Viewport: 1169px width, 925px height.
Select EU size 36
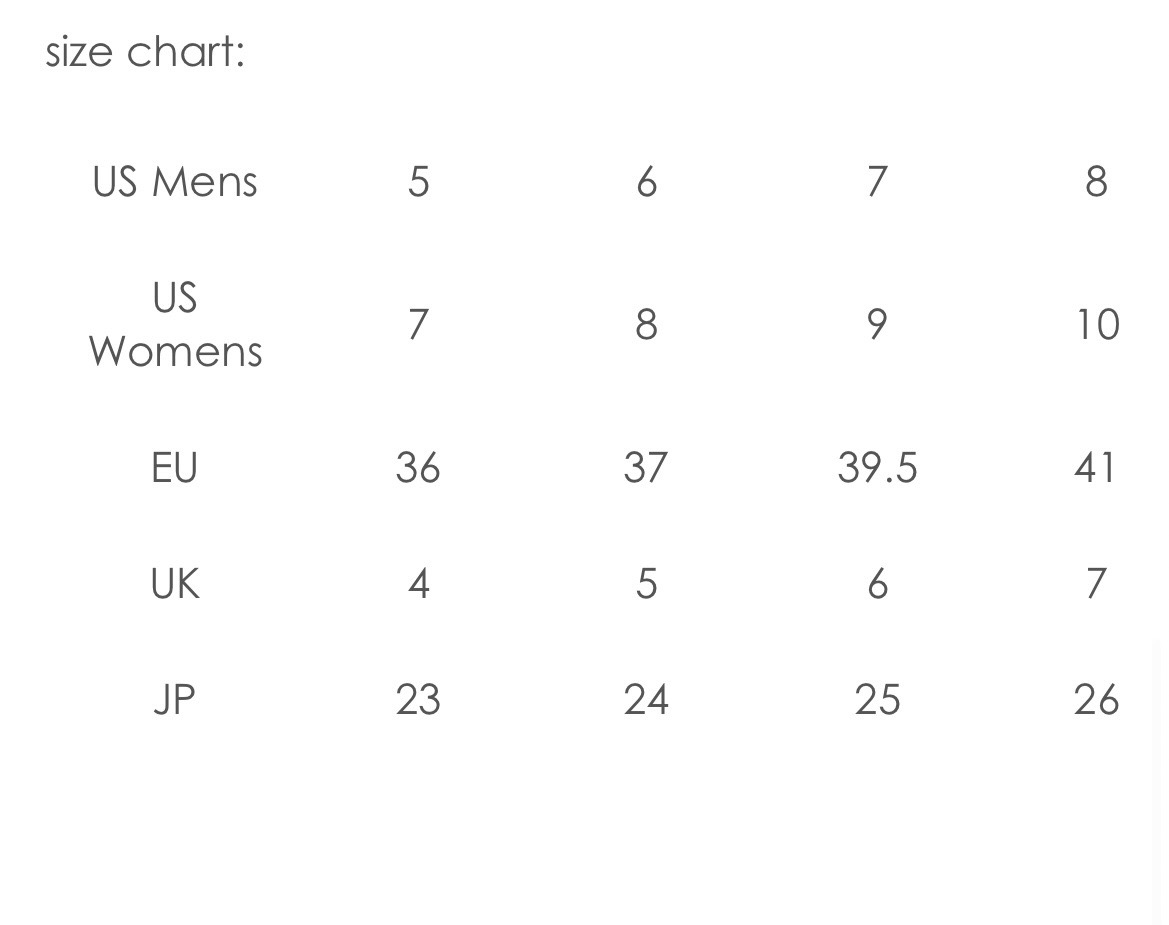[418, 468]
